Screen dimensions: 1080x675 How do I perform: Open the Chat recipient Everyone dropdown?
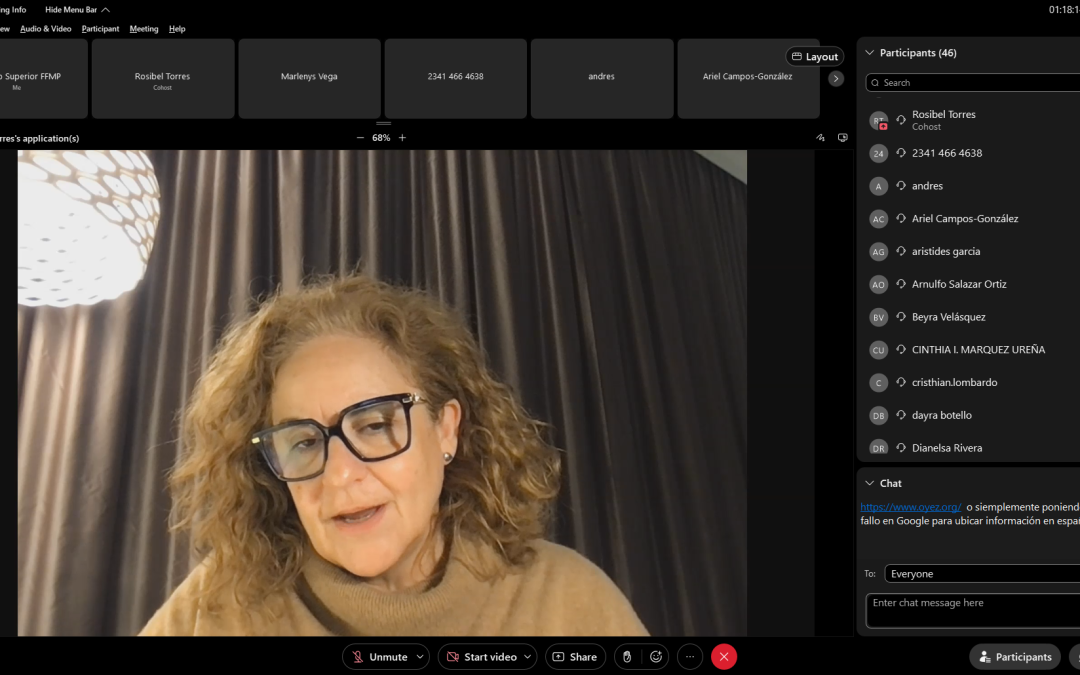[982, 574]
